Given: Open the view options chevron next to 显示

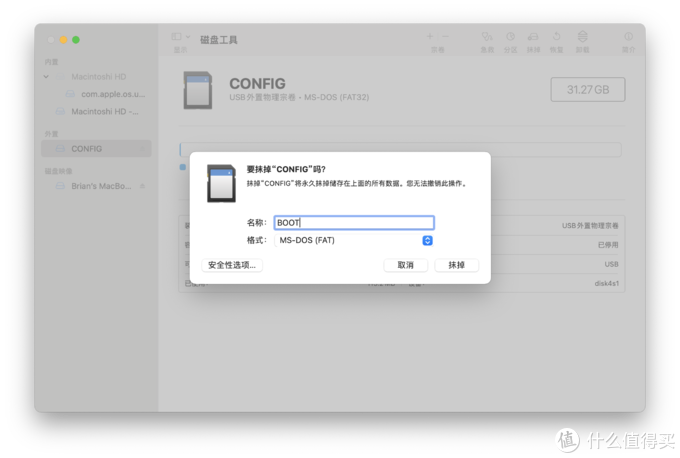Looking at the screenshot, I should pos(188,37).
